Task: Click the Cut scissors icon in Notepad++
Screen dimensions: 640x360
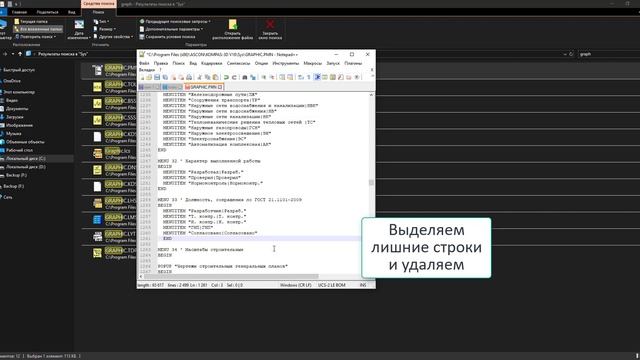Action: (x=199, y=77)
